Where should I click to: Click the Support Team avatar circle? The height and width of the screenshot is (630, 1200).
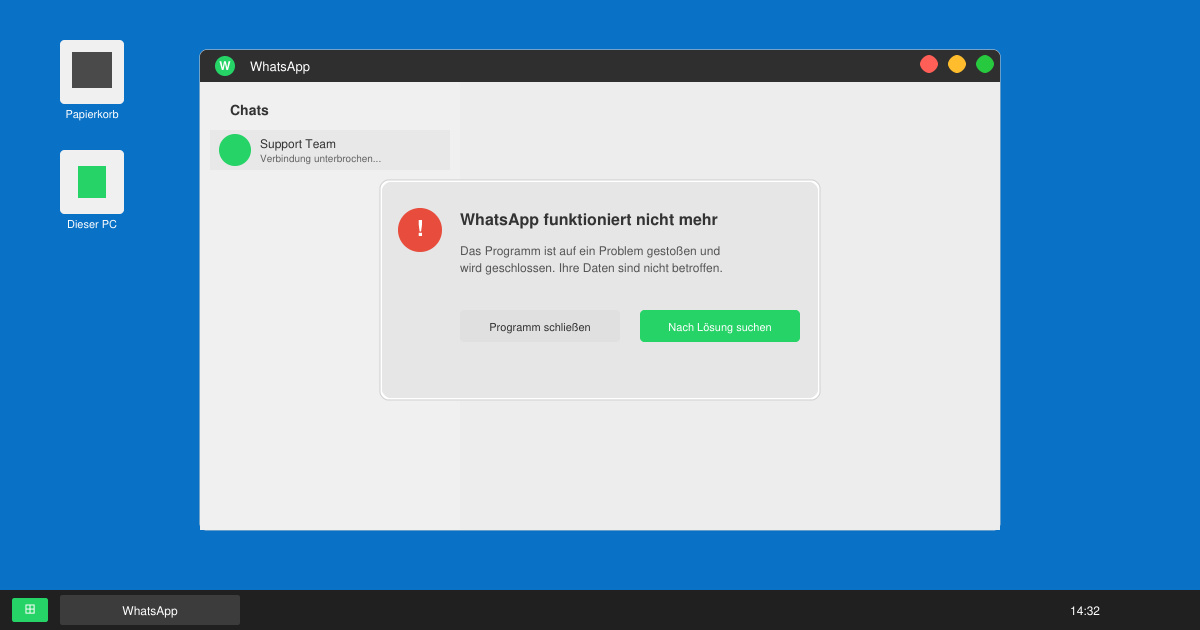tap(235, 150)
